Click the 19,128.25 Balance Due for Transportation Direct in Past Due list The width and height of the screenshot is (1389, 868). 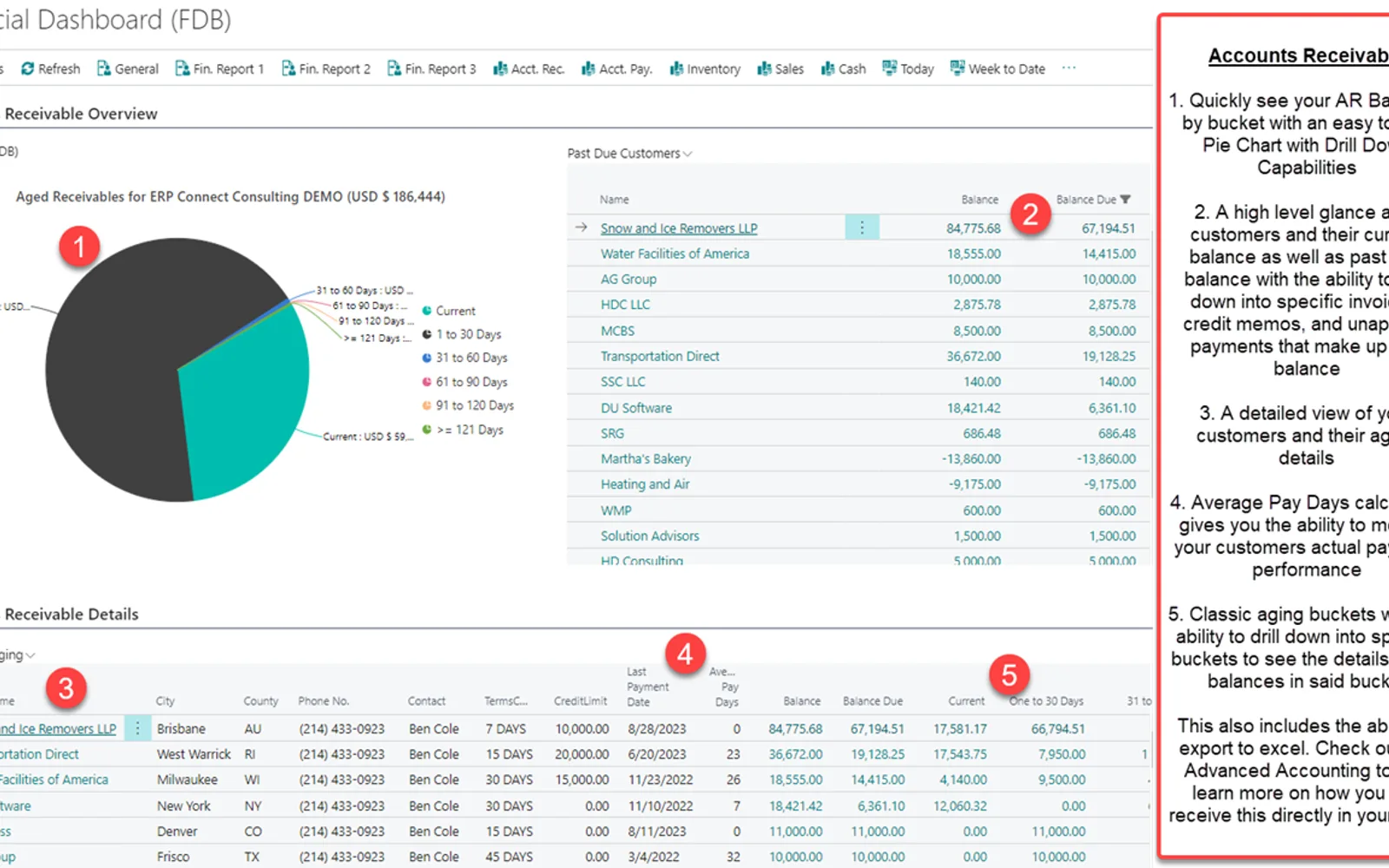click(x=1109, y=356)
